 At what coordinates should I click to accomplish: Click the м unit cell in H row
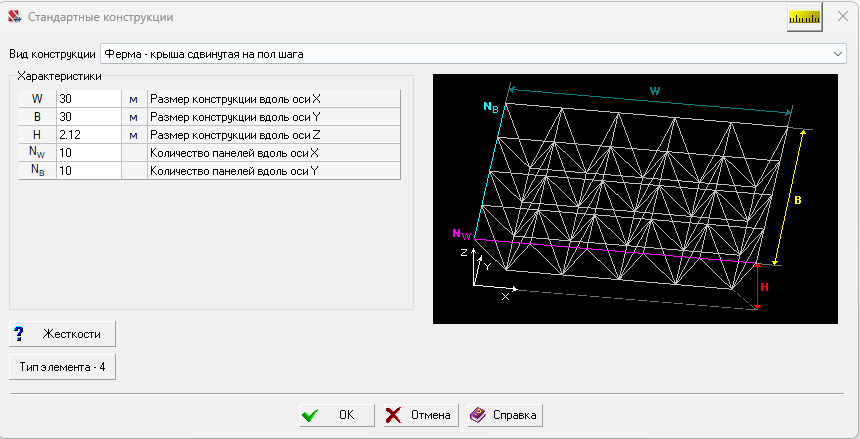click(x=134, y=135)
